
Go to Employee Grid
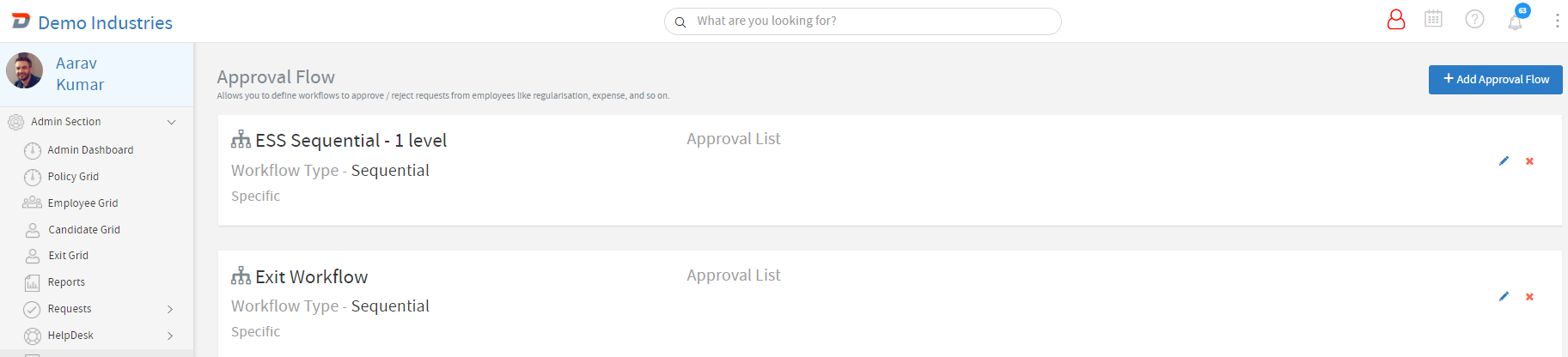[x=82, y=203]
